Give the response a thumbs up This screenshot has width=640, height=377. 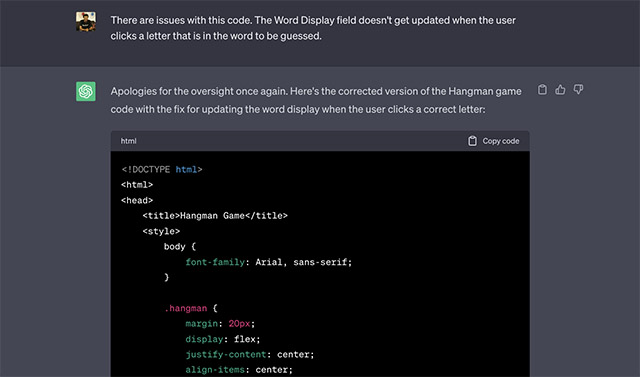click(560, 89)
